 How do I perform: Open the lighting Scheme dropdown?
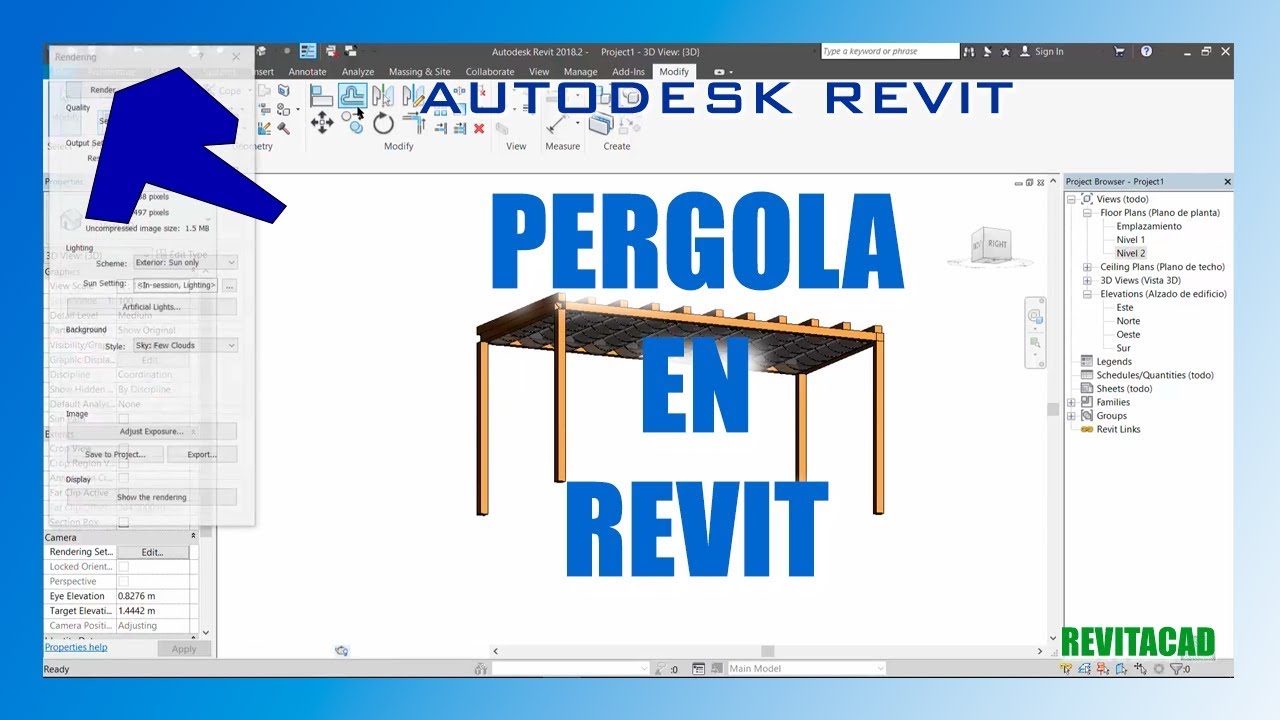(x=185, y=263)
